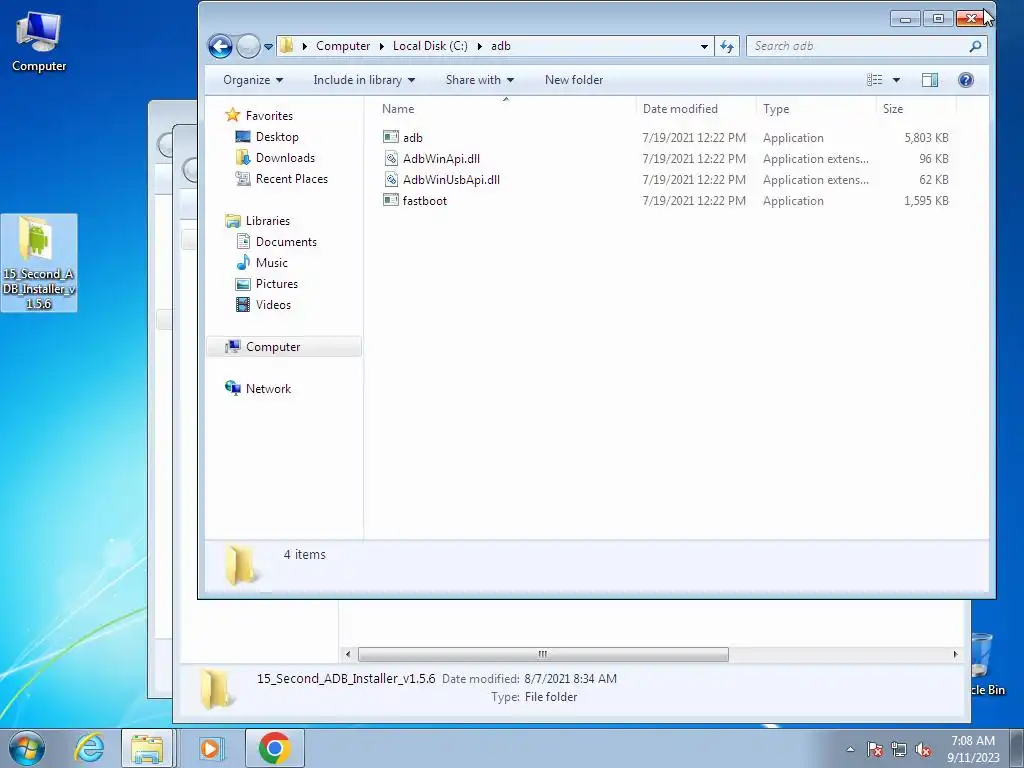Screen dimensions: 1024x768
Task: Click the AdbWinUsbApi.dll file icon
Action: (x=391, y=179)
